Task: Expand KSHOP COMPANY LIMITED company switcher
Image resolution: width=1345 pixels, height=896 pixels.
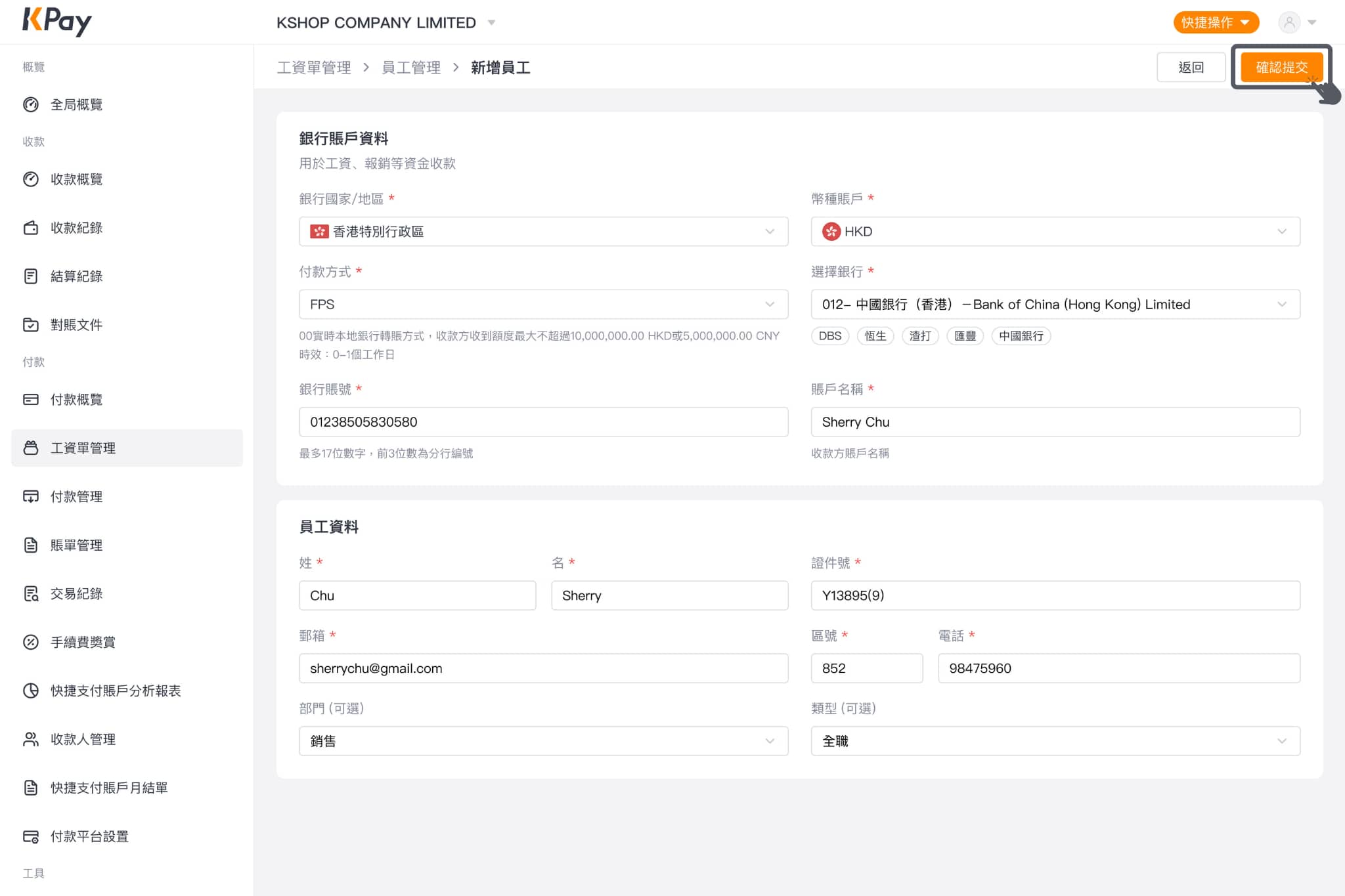Action: [386, 23]
